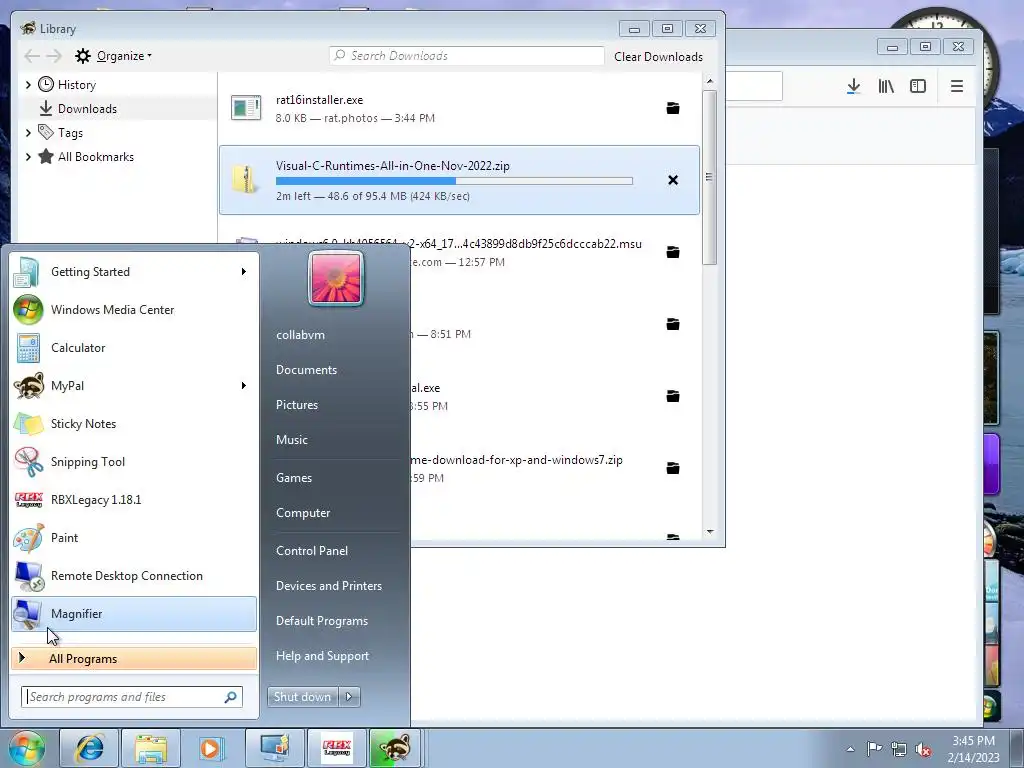Open Help and Support
1024x768 pixels.
(x=322, y=656)
